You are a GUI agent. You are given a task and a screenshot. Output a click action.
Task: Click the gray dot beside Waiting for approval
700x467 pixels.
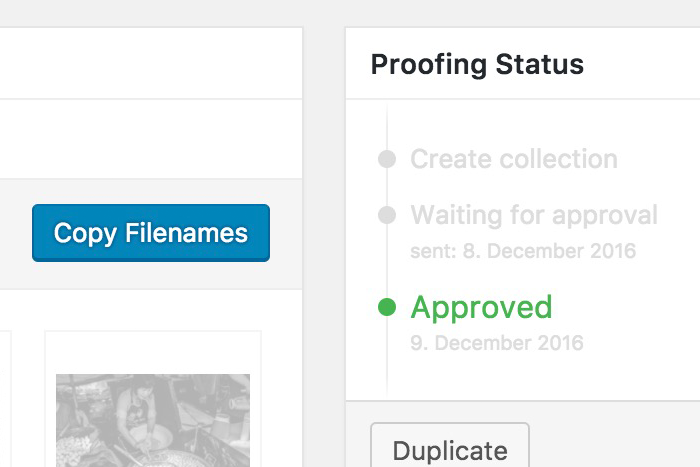(387, 215)
